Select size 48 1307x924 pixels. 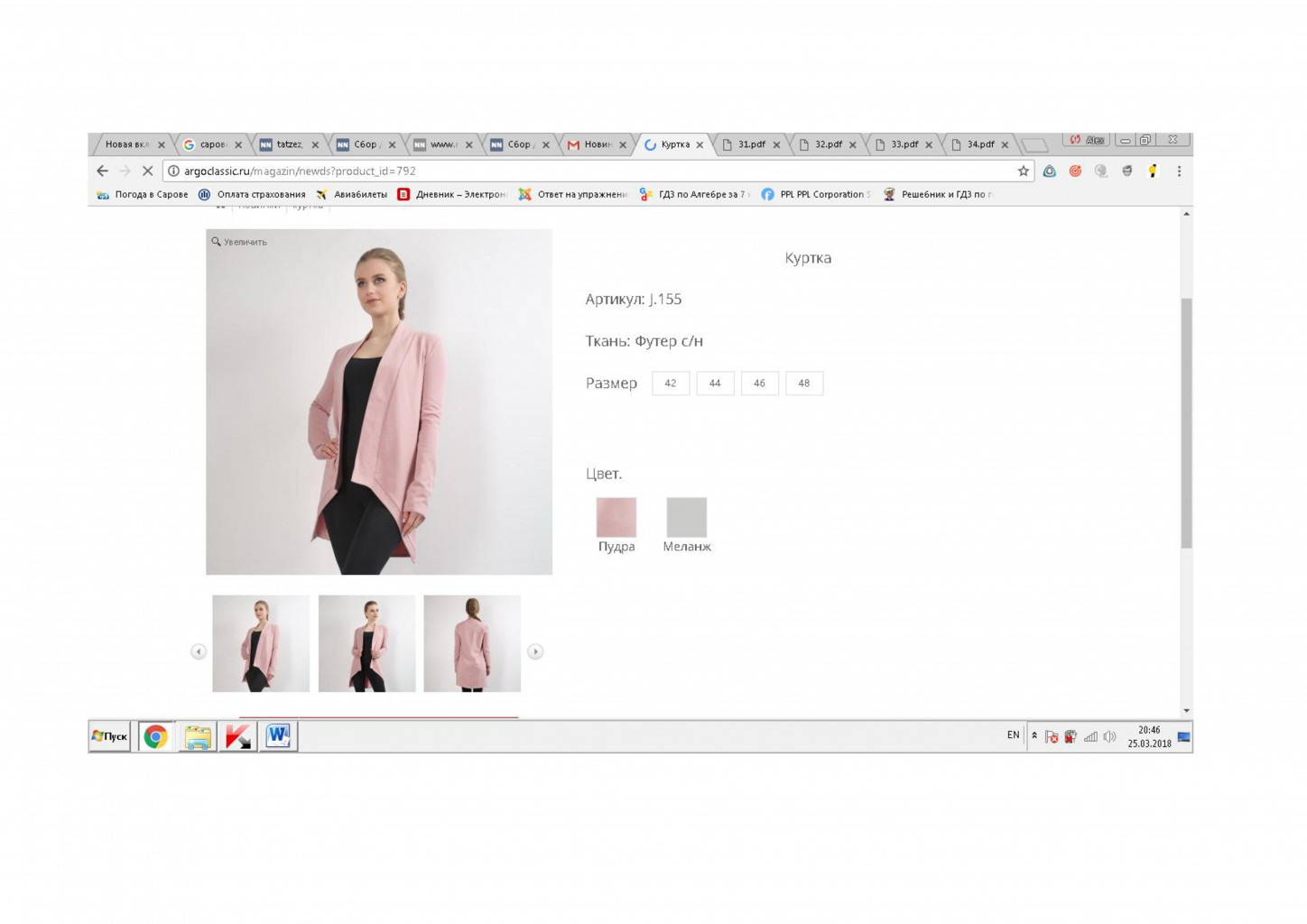804,383
